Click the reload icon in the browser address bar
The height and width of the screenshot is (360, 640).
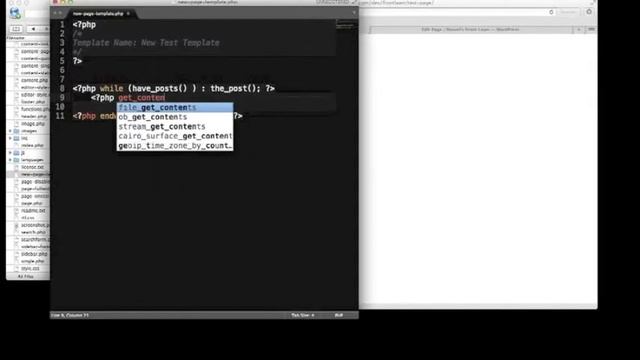(551, 12)
